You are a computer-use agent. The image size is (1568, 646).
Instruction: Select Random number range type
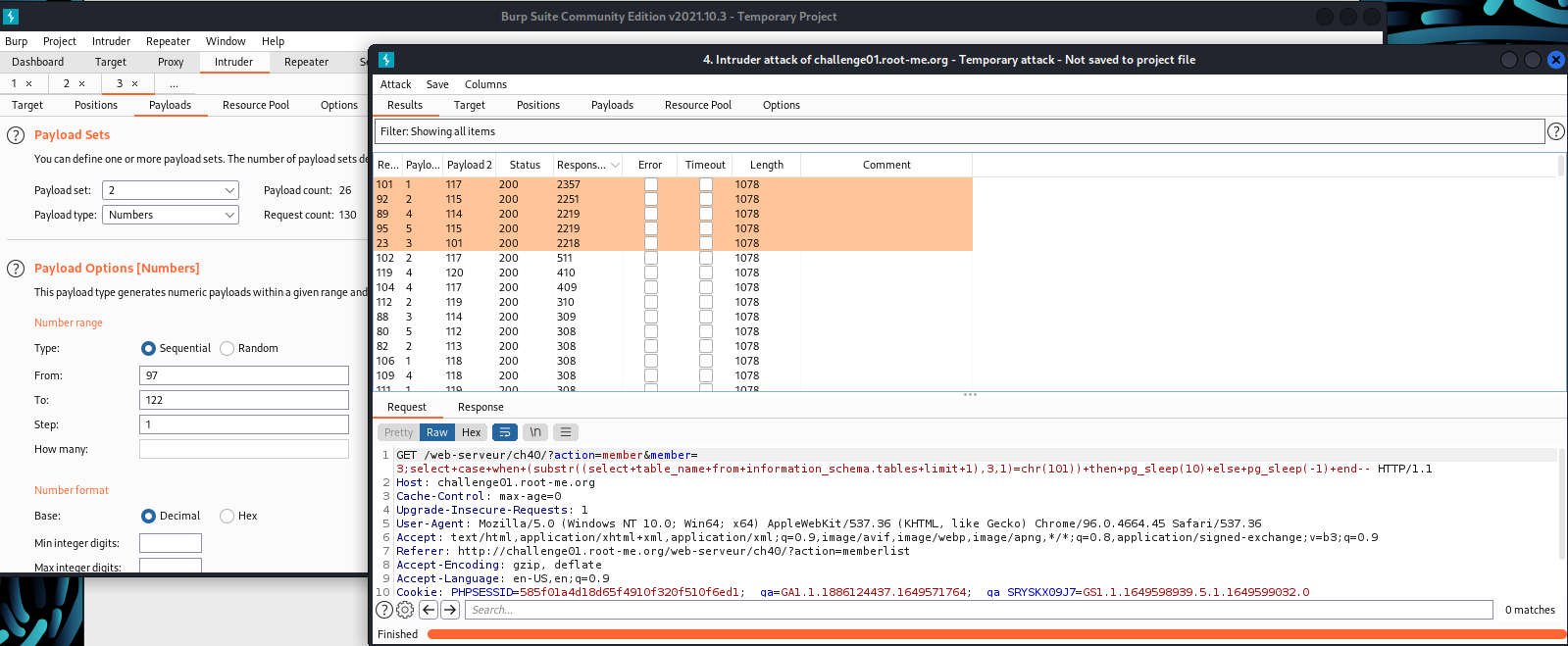pyautogui.click(x=228, y=349)
